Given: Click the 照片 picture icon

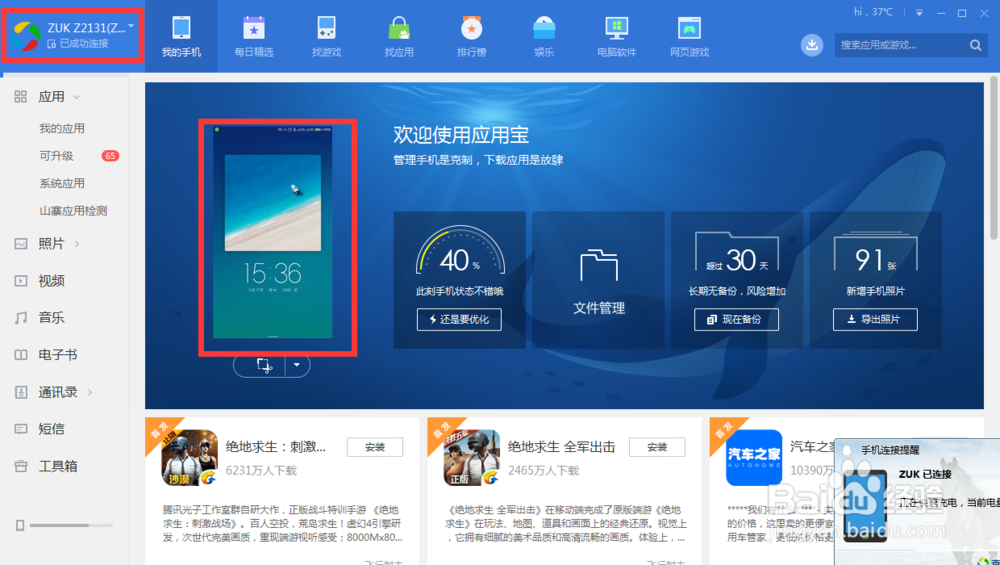Looking at the screenshot, I should tap(21, 244).
